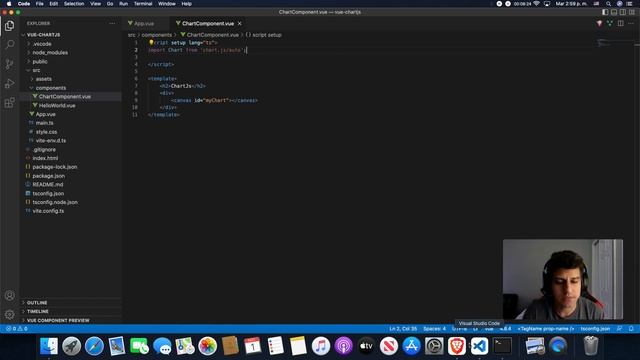Expand the node_modules folder
Viewport: 640px width, 360px height.
coord(50,53)
